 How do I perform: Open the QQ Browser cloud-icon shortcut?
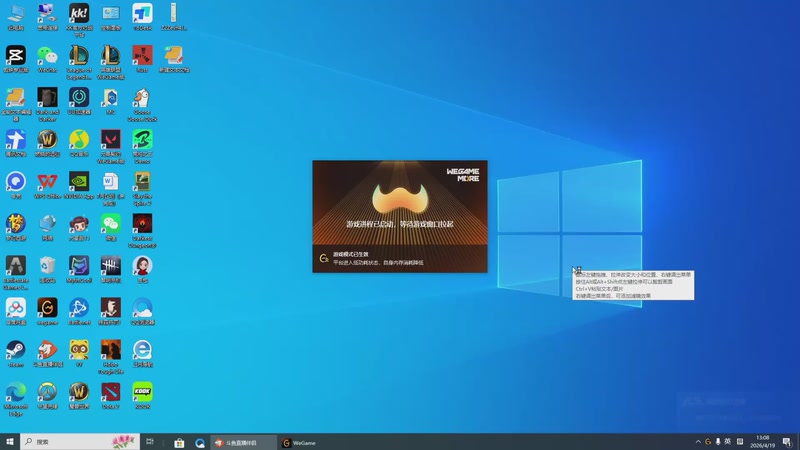[142, 311]
